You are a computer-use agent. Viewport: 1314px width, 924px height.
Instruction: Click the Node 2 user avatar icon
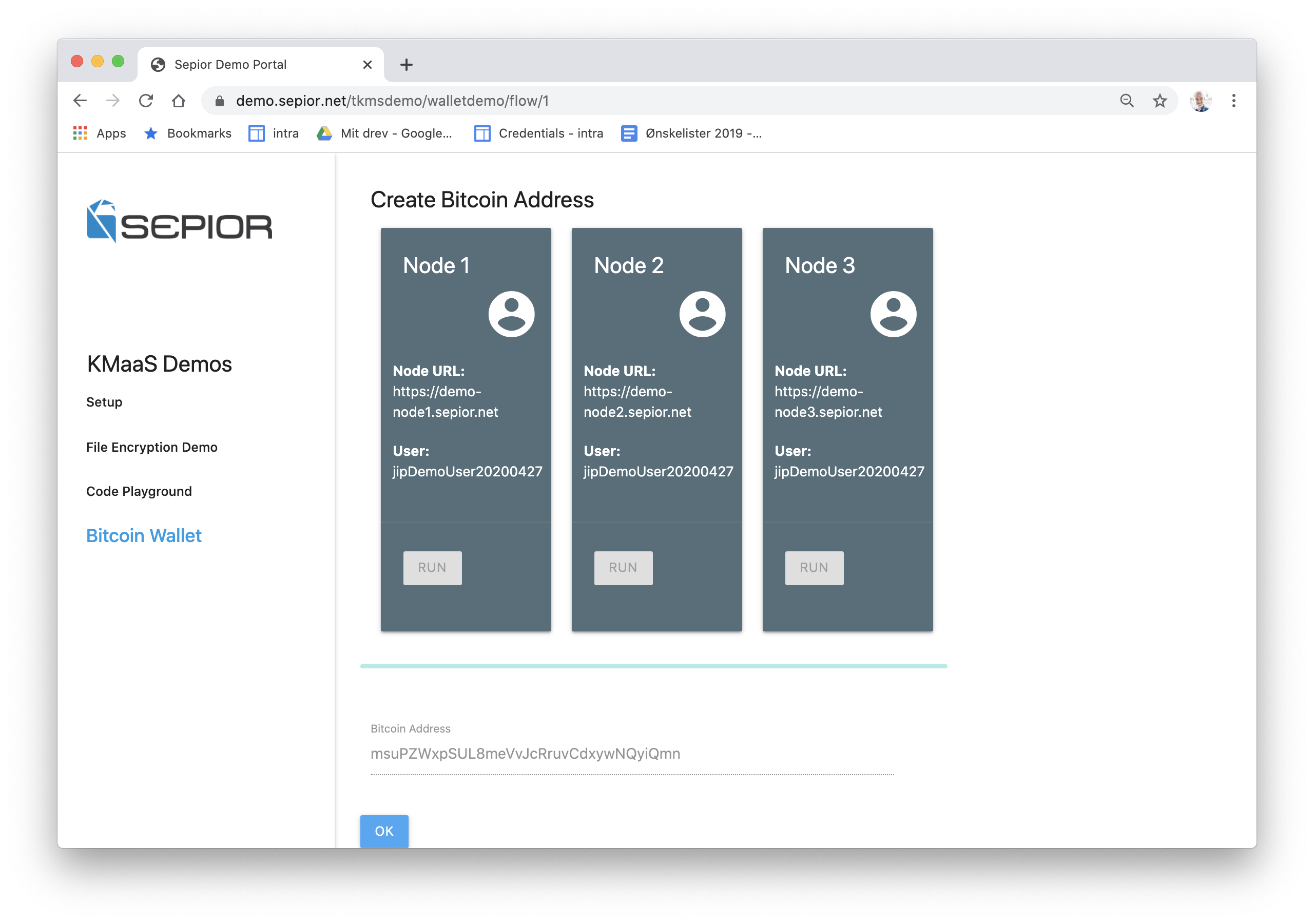click(x=702, y=314)
